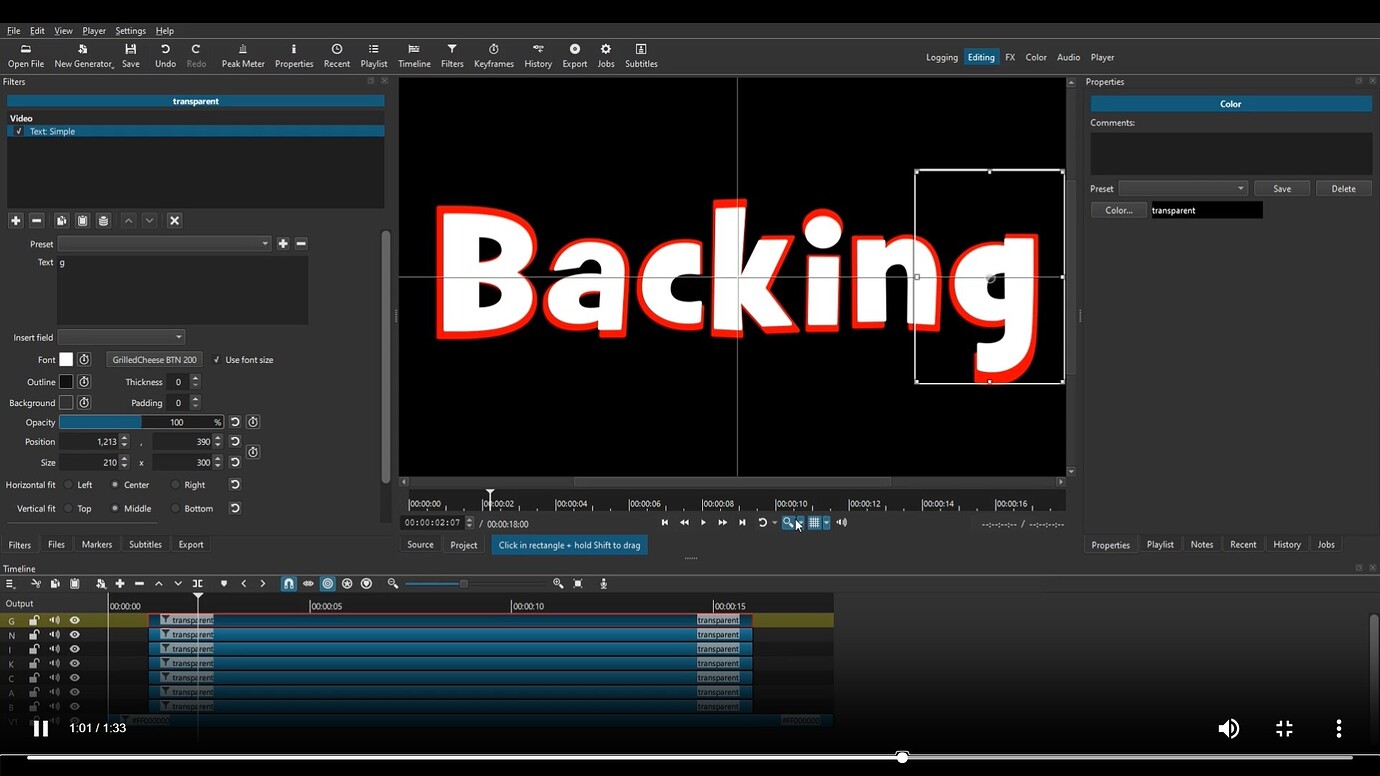Open the Peak Meter panel
Image resolution: width=1380 pixels, height=776 pixels.
[x=242, y=55]
